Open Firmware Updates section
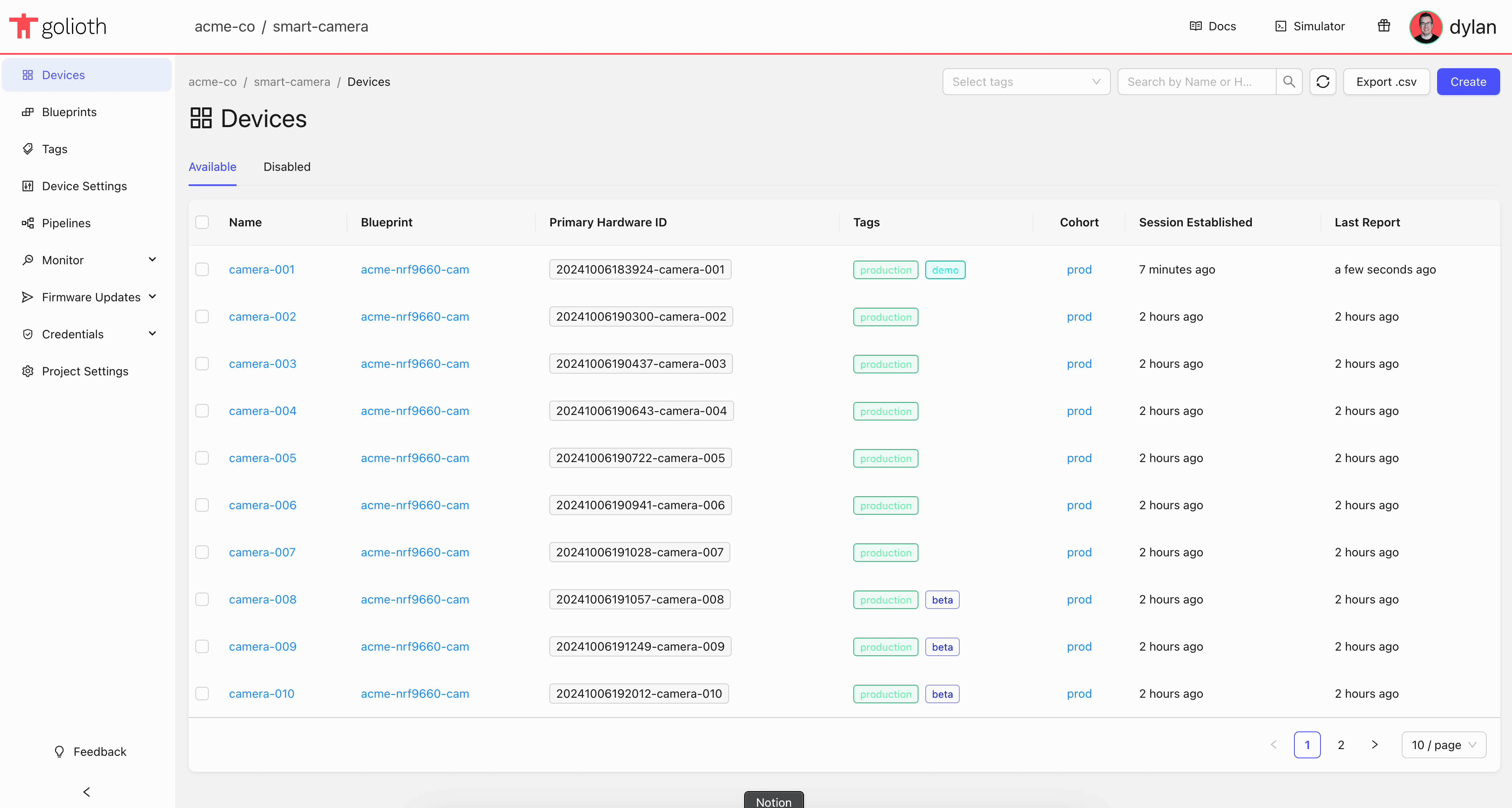1512x808 pixels. (x=90, y=297)
